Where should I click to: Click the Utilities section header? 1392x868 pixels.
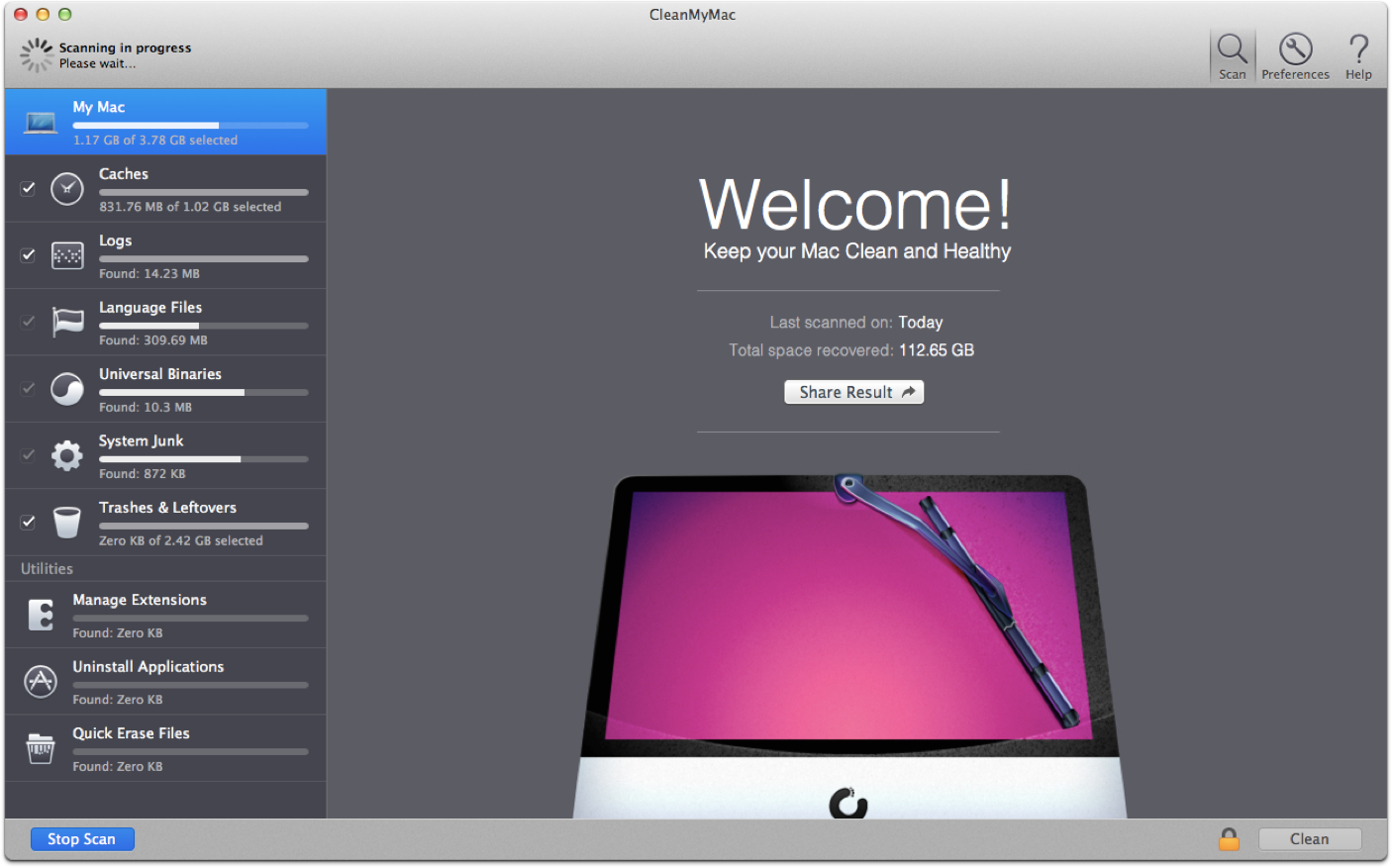point(47,569)
